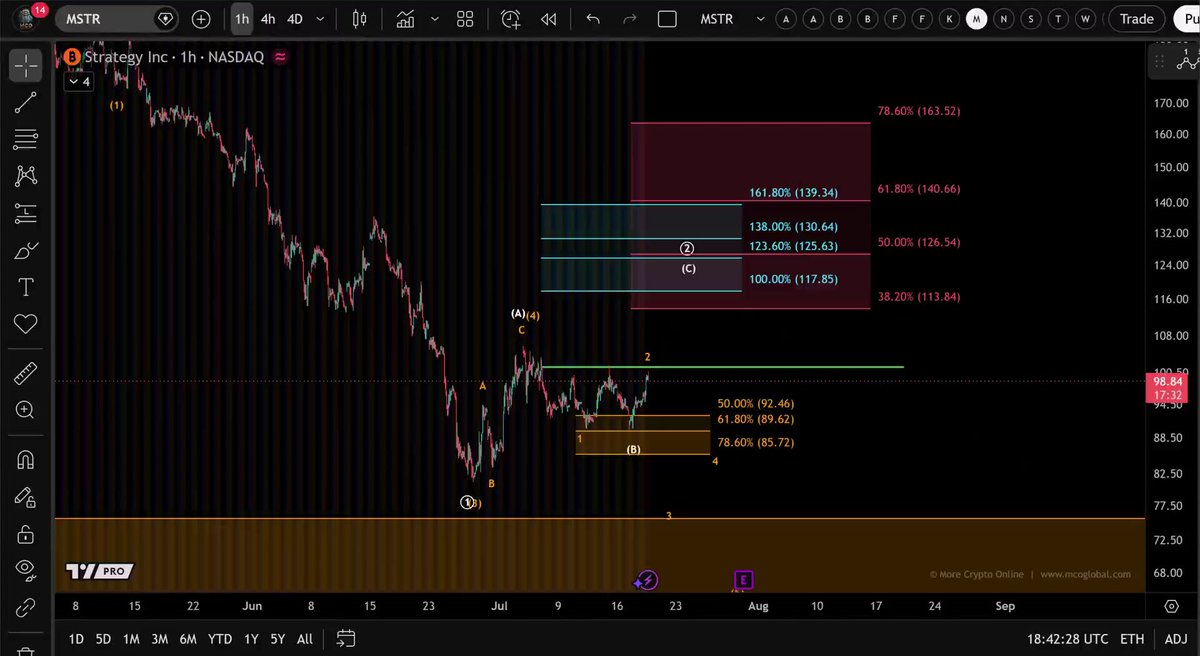Open the Fibonacci/Gann tools group
1200x656 pixels.
point(26,139)
